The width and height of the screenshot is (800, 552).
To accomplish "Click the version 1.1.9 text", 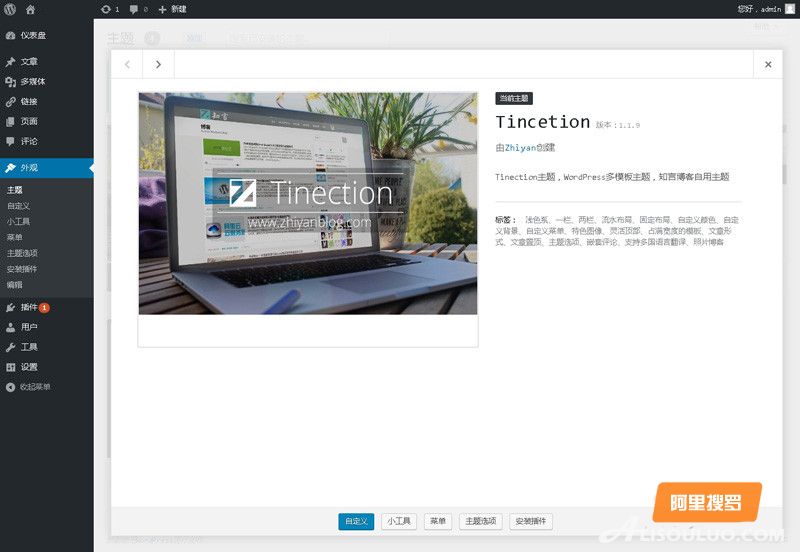I will point(618,125).
